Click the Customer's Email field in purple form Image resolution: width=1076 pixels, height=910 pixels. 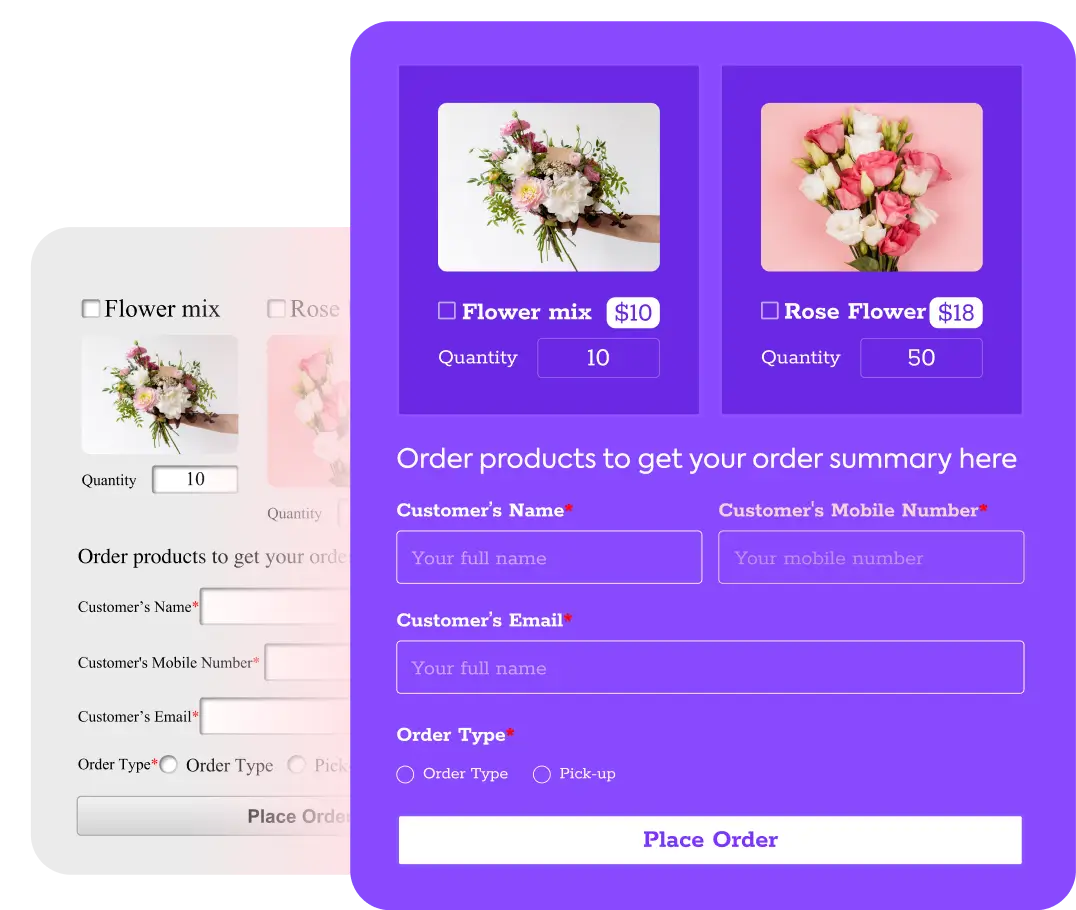(x=710, y=667)
